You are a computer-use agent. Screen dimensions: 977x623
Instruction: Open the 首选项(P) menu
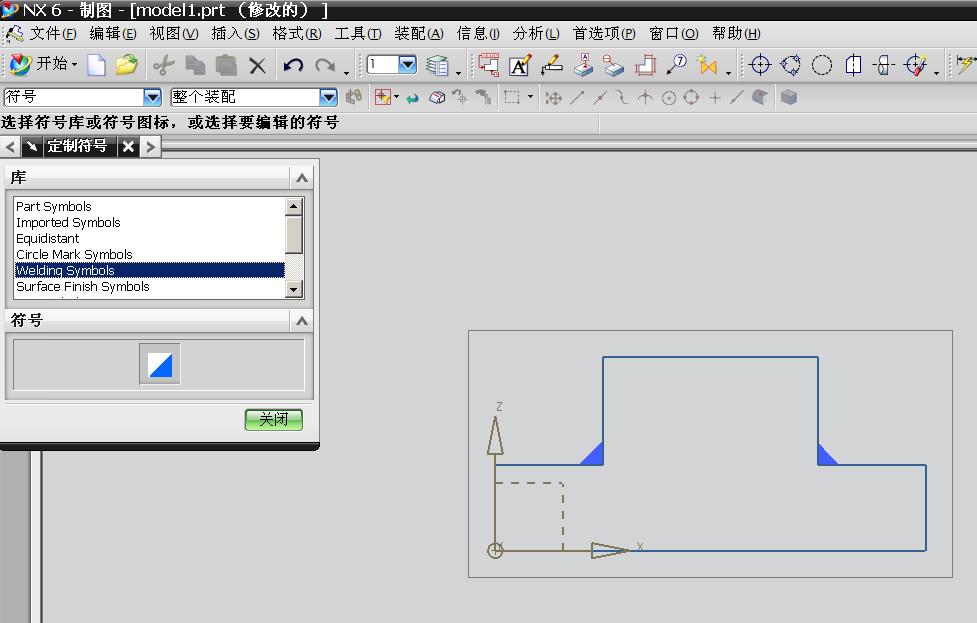(604, 34)
